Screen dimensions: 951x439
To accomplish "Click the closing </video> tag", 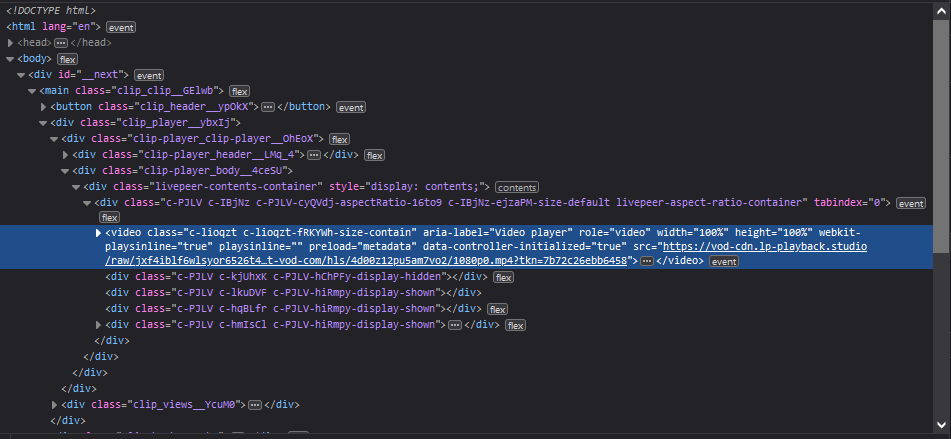I will click(x=680, y=261).
